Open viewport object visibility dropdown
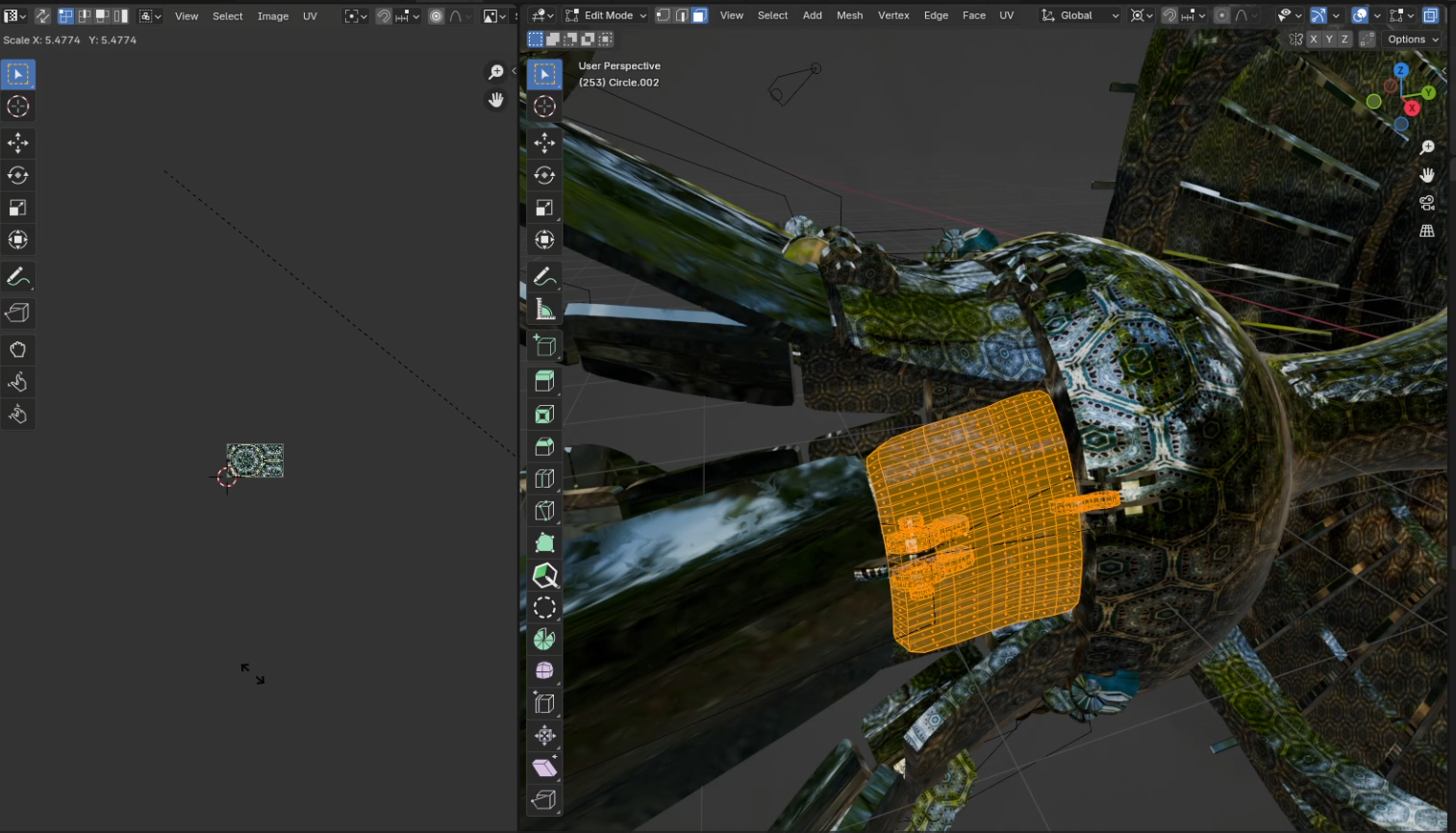 (1288, 15)
